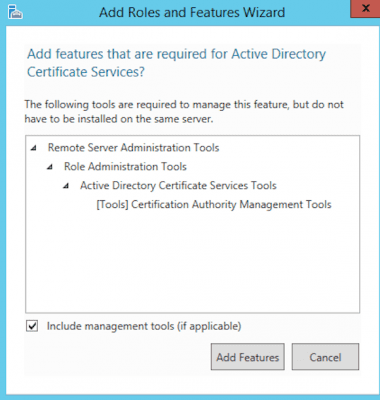Highlight Active Directory Certificate Services Tools
The height and width of the screenshot is (400, 380).
point(178,186)
